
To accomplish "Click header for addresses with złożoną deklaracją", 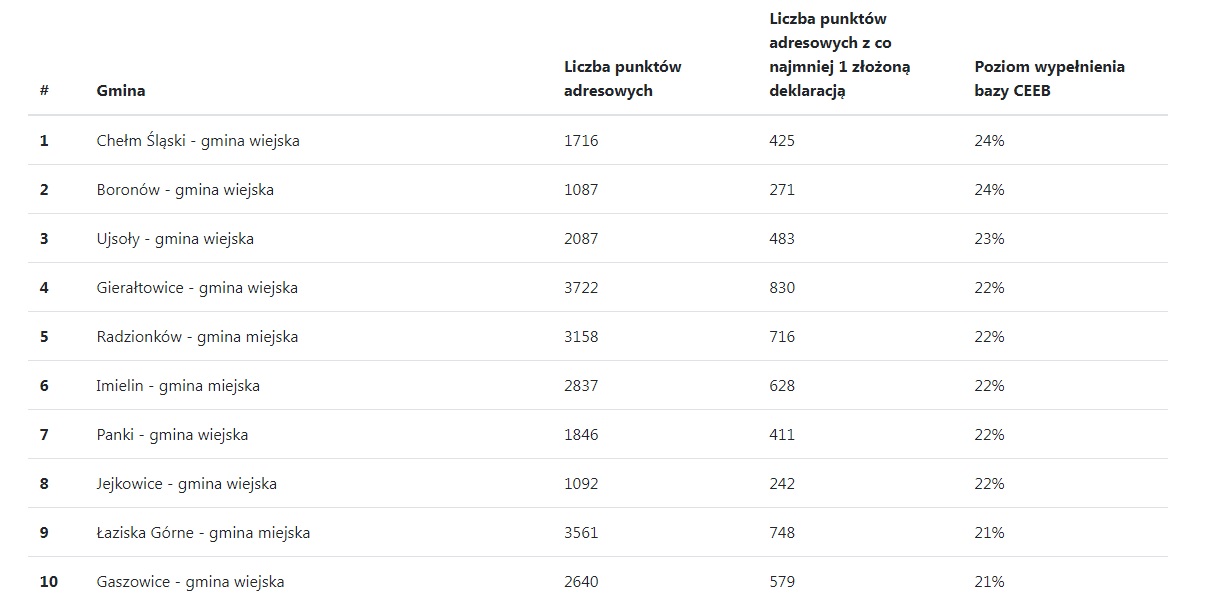I will [839, 54].
